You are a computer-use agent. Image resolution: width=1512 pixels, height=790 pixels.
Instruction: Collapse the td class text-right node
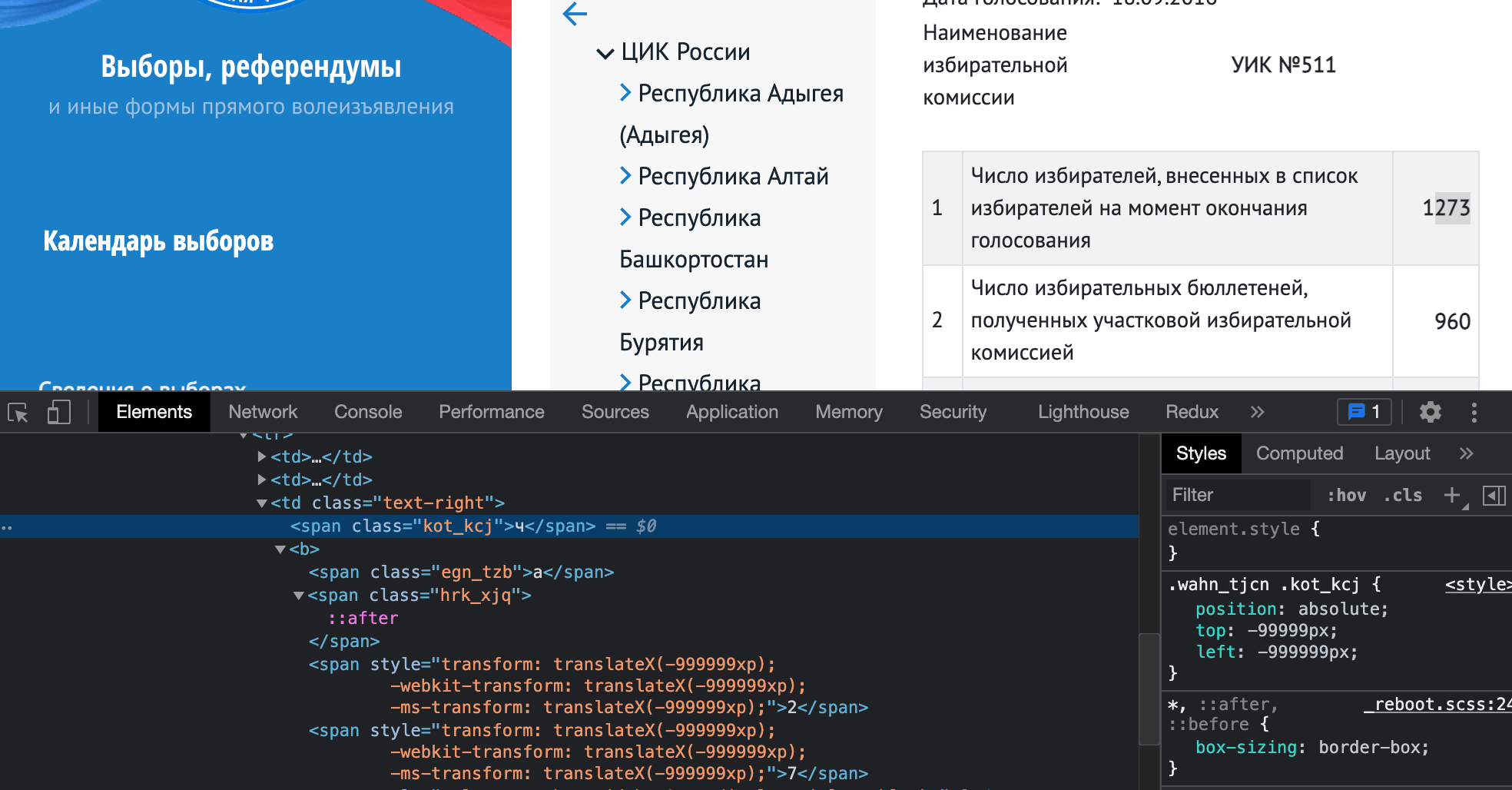point(262,503)
